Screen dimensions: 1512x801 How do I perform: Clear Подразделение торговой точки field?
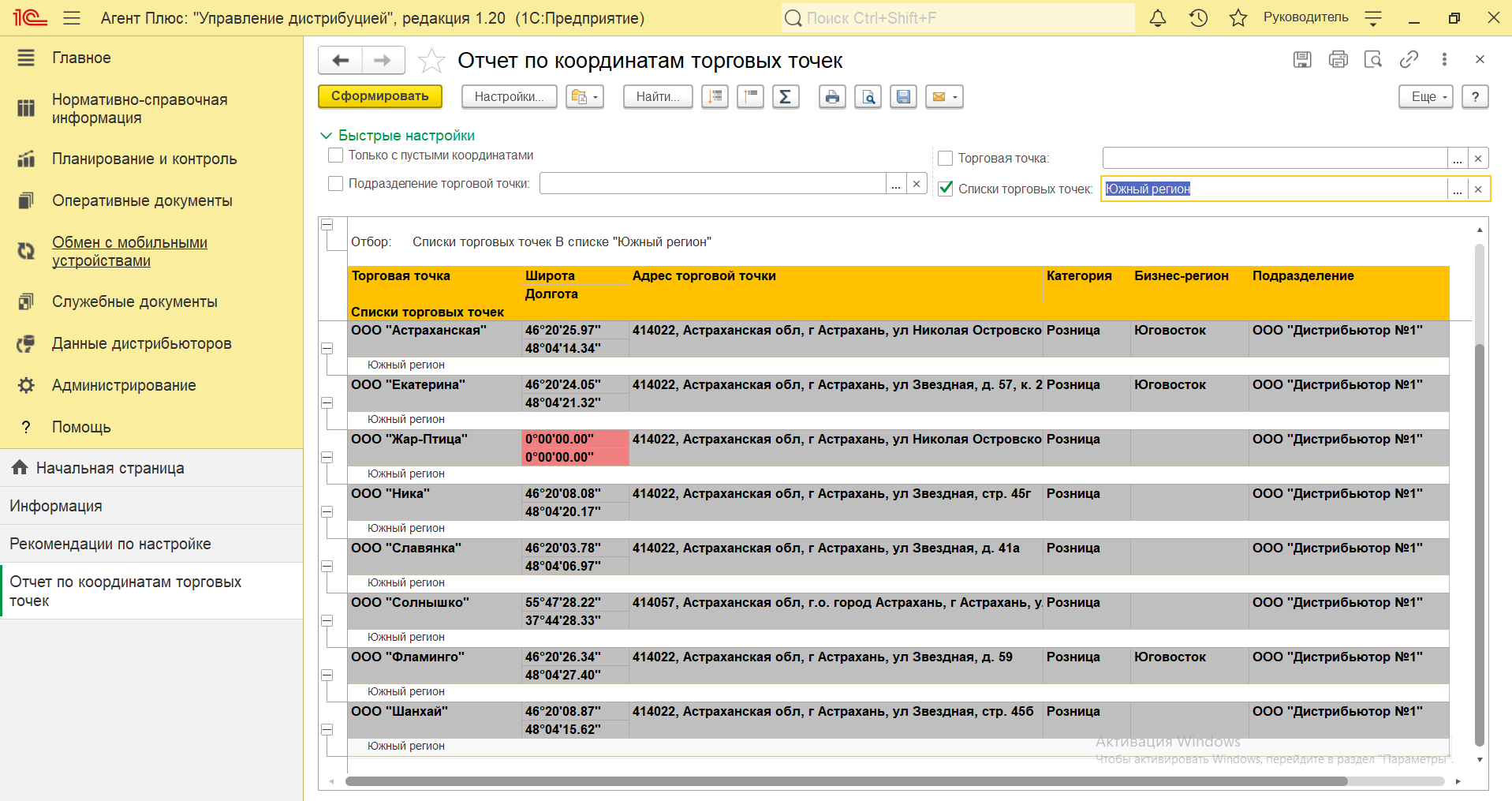pos(917,184)
